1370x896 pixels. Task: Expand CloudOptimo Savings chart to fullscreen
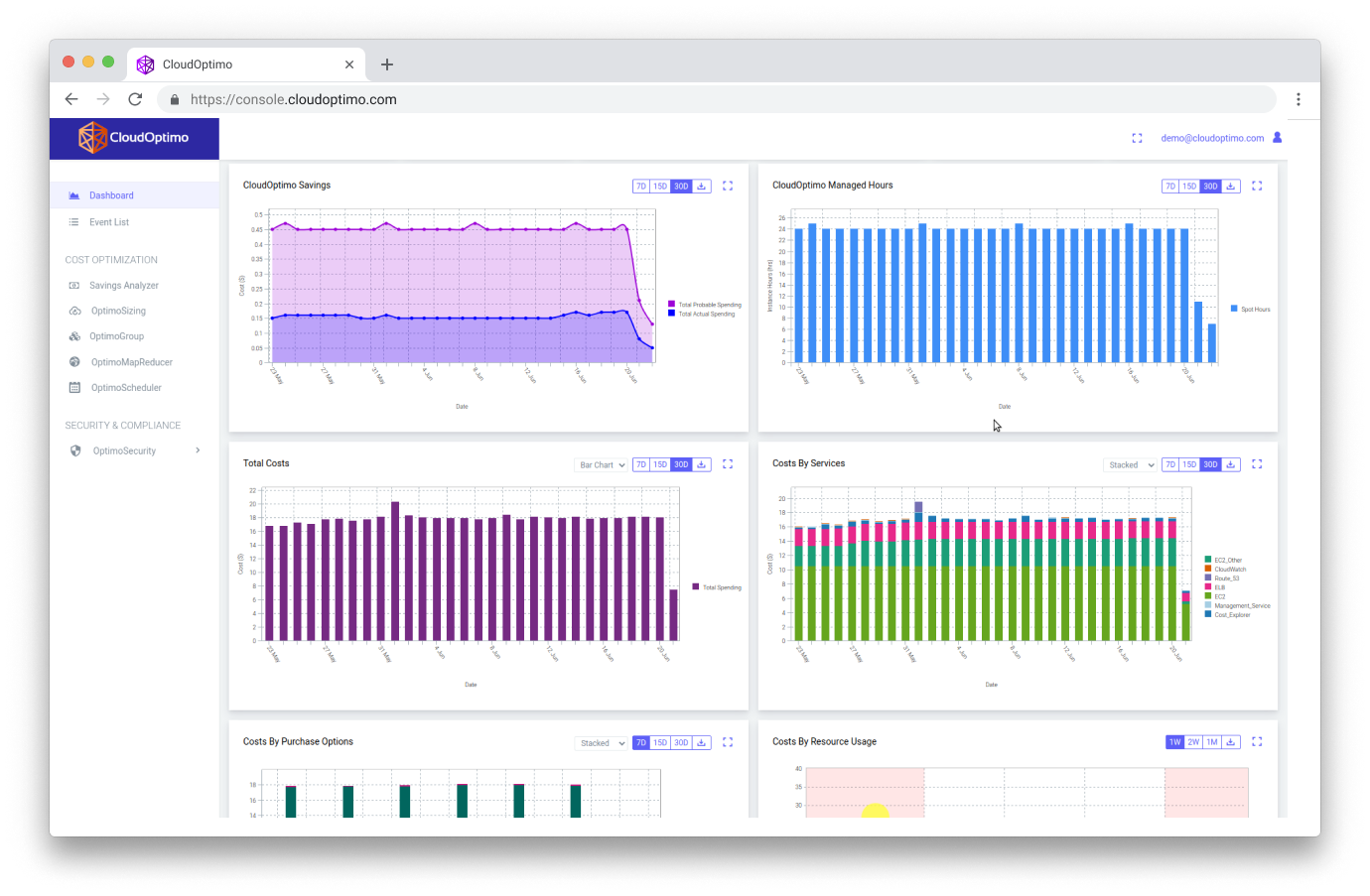pyautogui.click(x=728, y=187)
